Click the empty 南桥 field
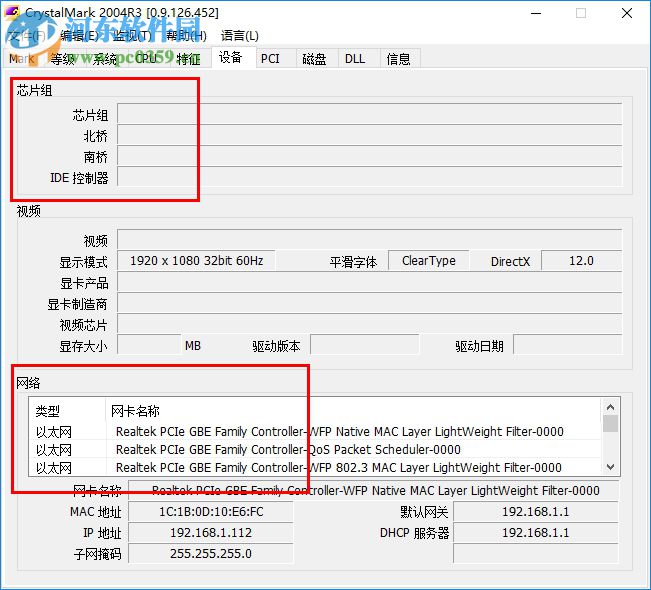The image size is (651, 590). 370,156
